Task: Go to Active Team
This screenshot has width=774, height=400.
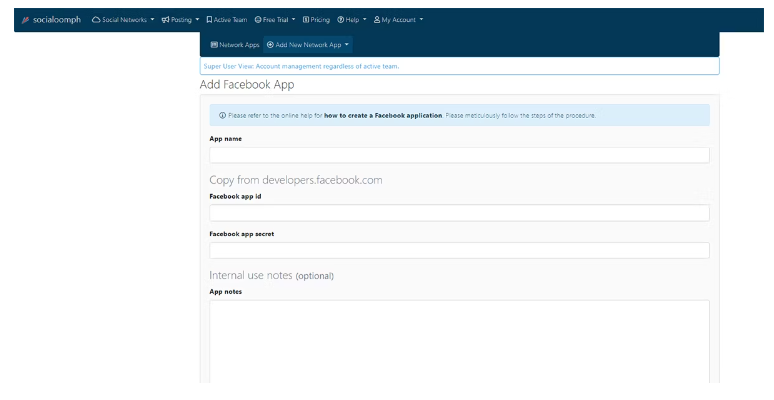Action: tap(227, 20)
